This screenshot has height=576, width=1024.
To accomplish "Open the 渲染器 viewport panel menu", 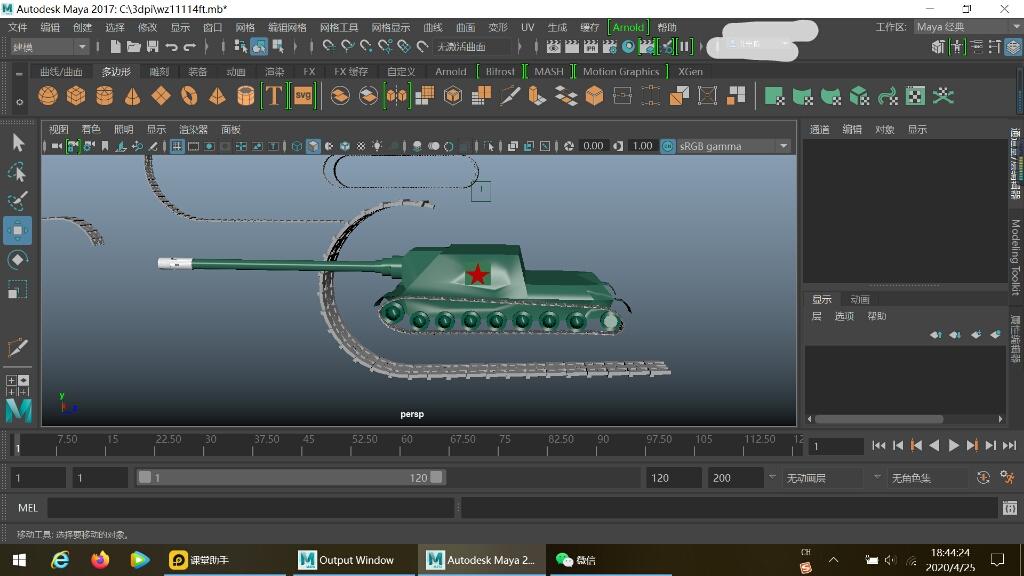I will pyautogui.click(x=193, y=129).
